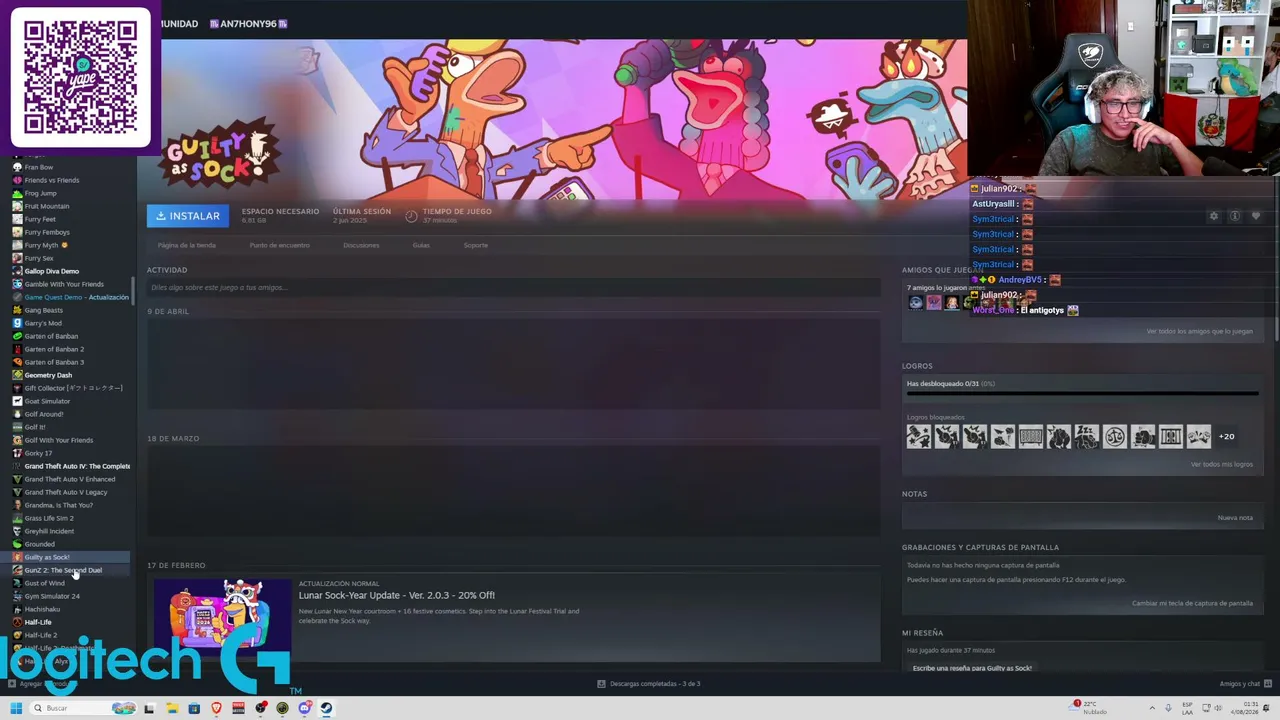
Task: Click the Gym Simulator 24 icon
Action: coord(17,596)
